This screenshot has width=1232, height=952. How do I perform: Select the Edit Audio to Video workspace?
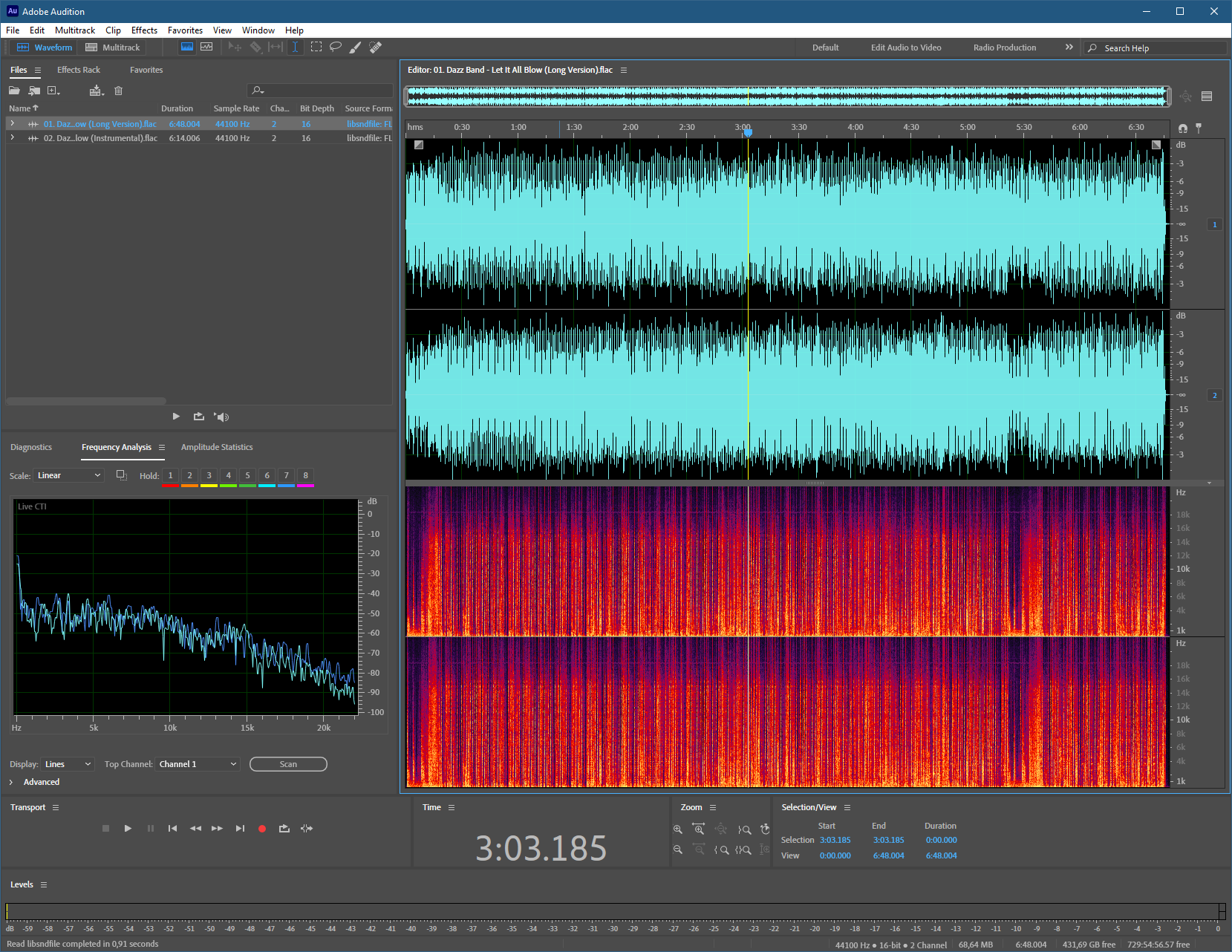(906, 48)
